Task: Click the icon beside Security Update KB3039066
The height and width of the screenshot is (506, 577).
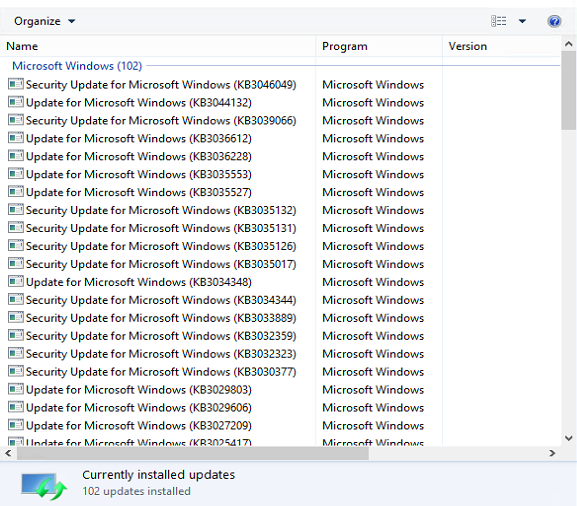Action: pyautogui.click(x=16, y=120)
